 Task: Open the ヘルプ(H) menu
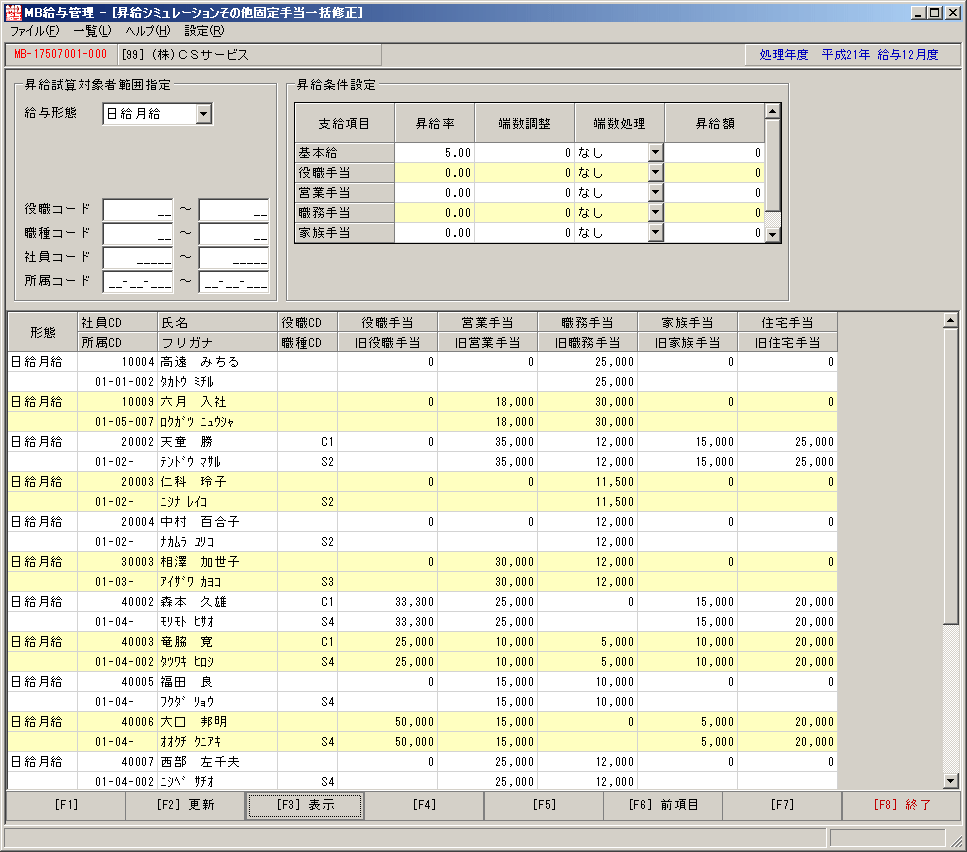click(147, 31)
